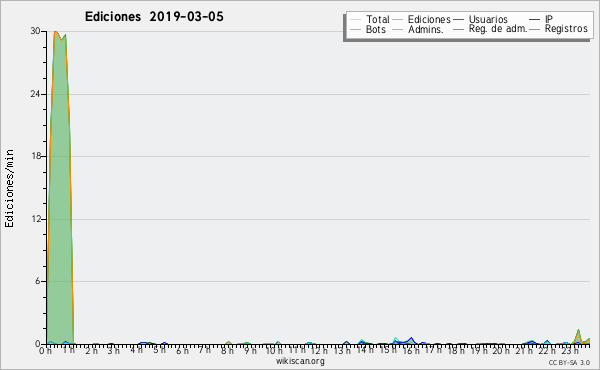Click the y-axis title 'Ediciones/min'
Image resolution: width=600 pixels, height=370 pixels.
[9, 188]
